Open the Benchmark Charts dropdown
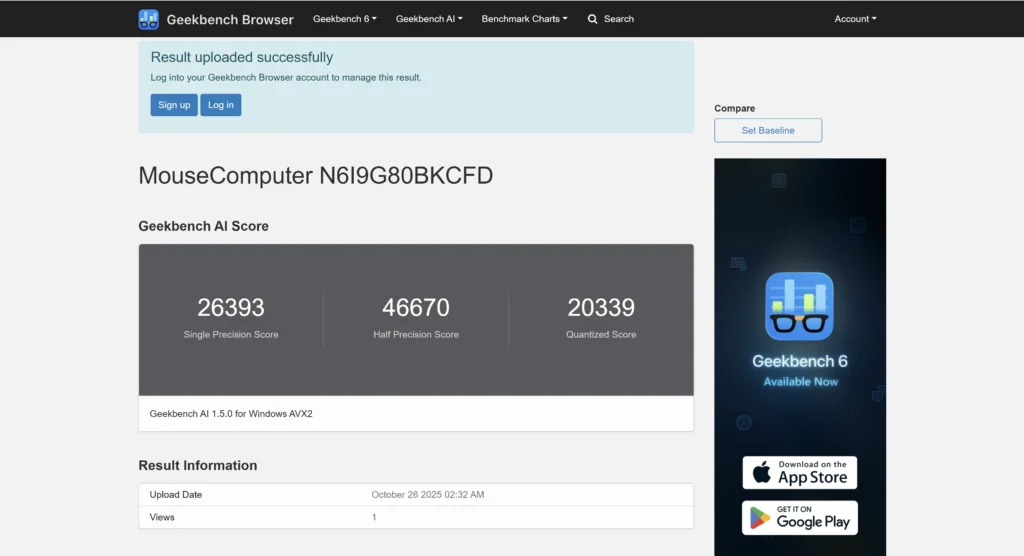The width and height of the screenshot is (1024, 556). [x=524, y=19]
